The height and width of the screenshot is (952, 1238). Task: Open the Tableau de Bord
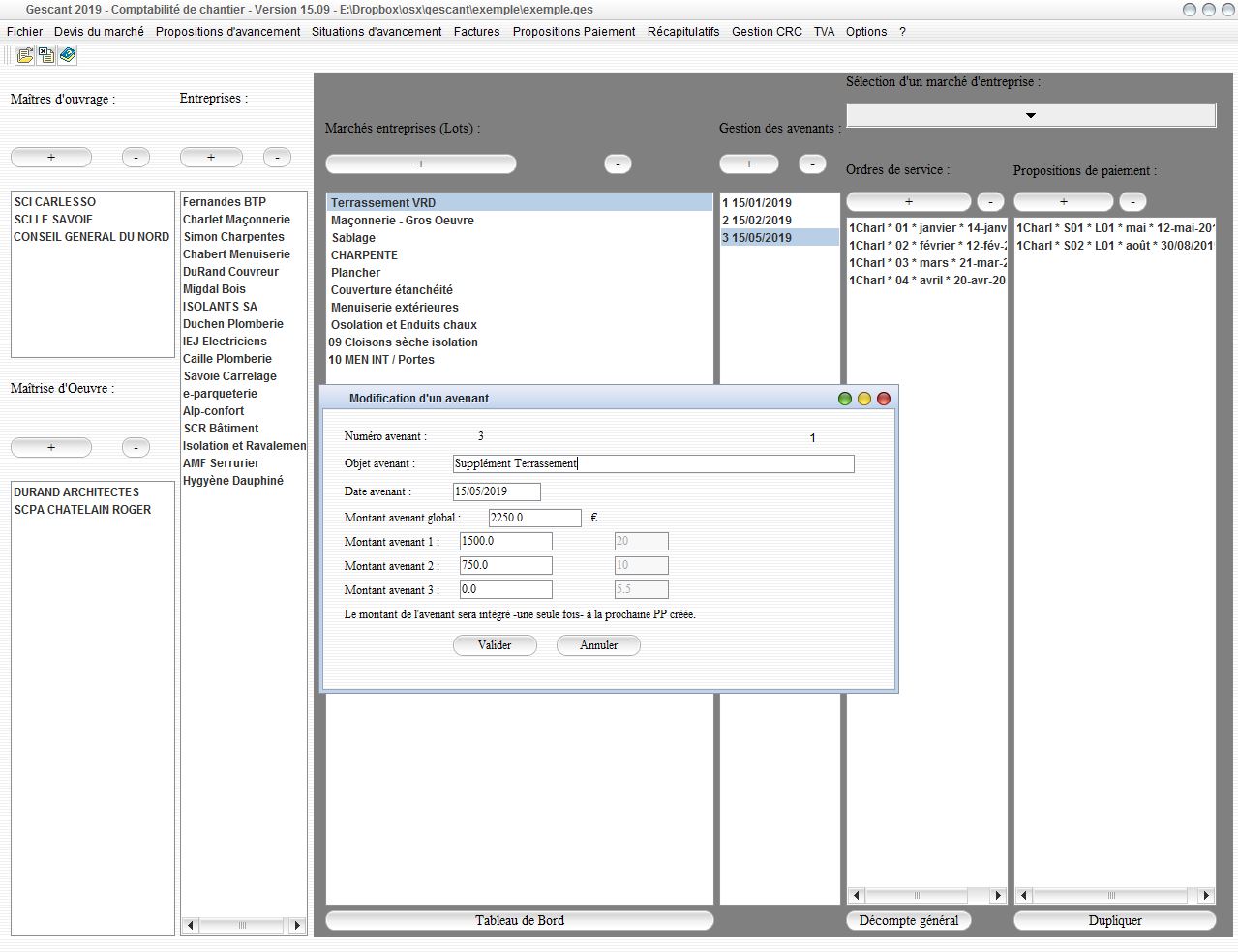coord(520,920)
